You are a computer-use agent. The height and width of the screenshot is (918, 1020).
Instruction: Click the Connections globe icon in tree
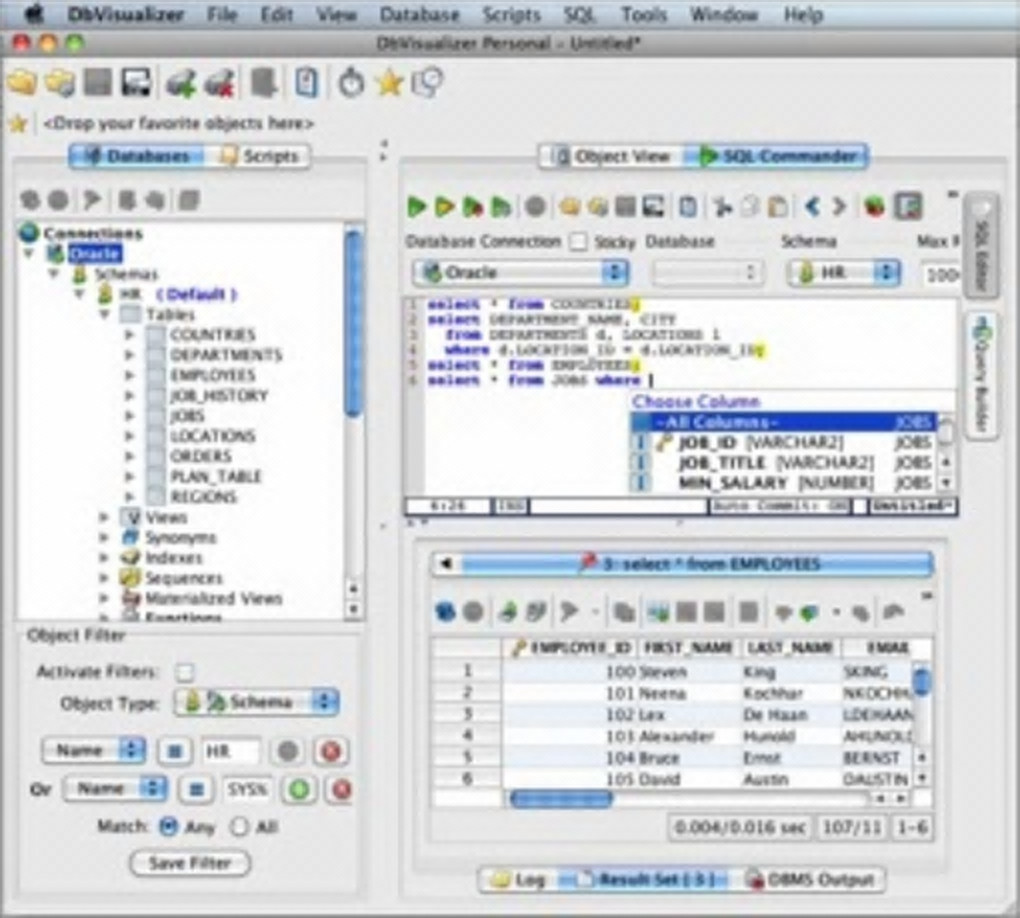click(x=29, y=233)
